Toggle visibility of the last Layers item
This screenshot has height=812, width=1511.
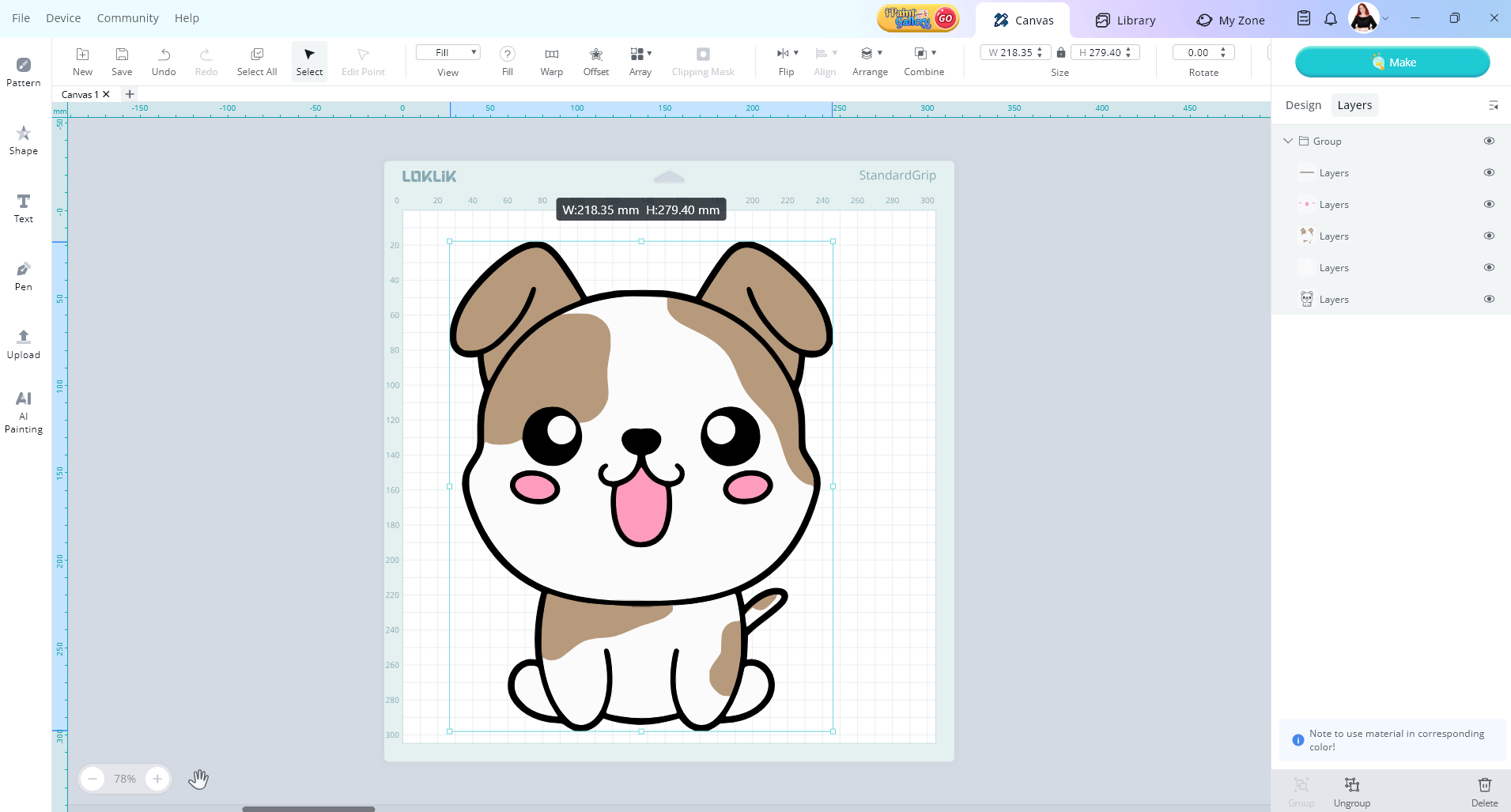pyautogui.click(x=1489, y=299)
